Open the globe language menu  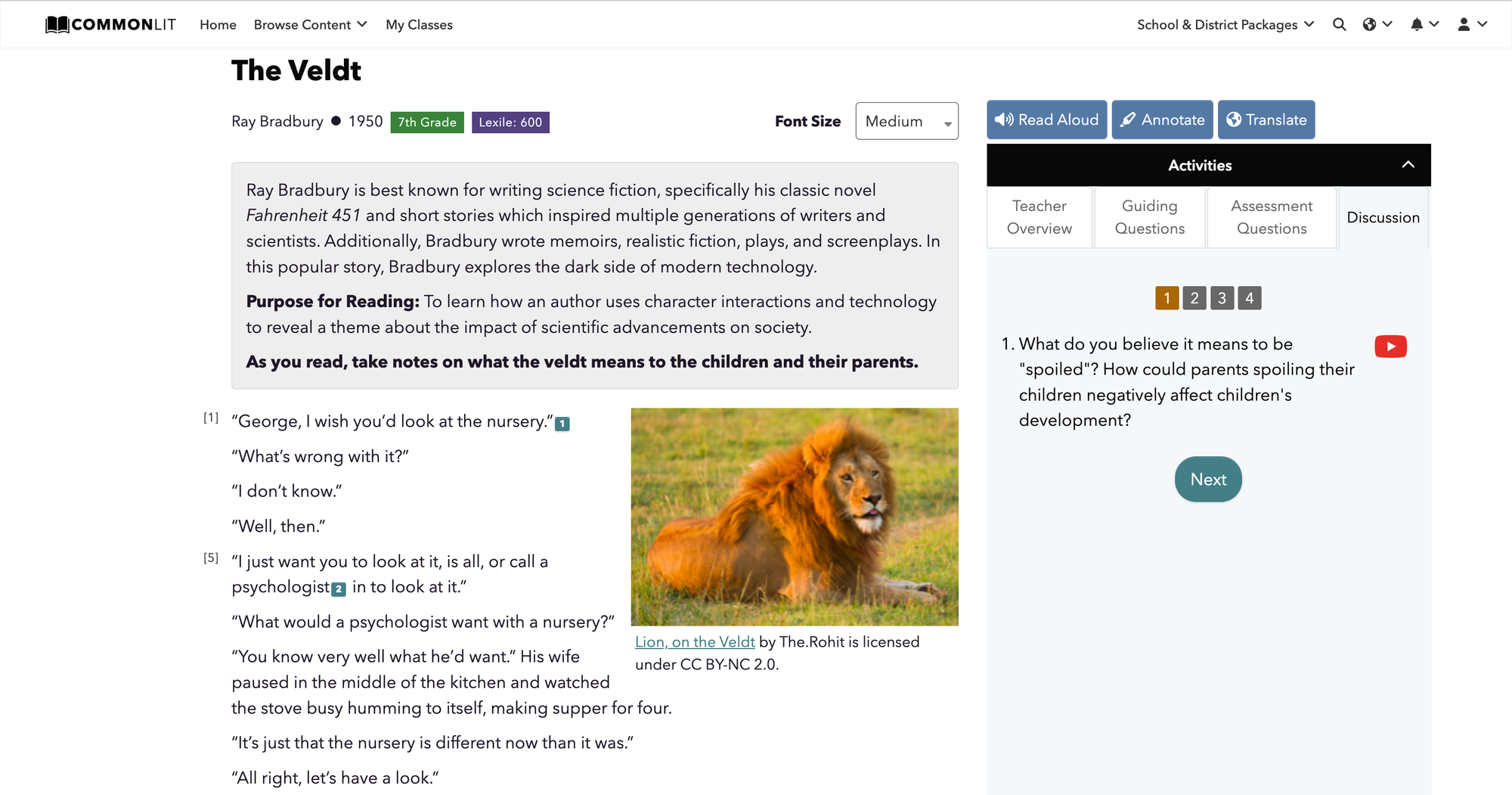[x=1377, y=24]
